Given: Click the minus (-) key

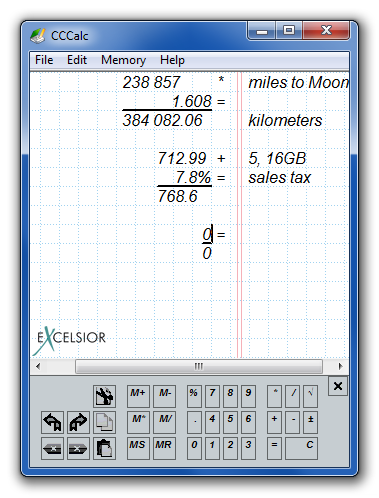Looking at the screenshot, I should click(x=292, y=422).
